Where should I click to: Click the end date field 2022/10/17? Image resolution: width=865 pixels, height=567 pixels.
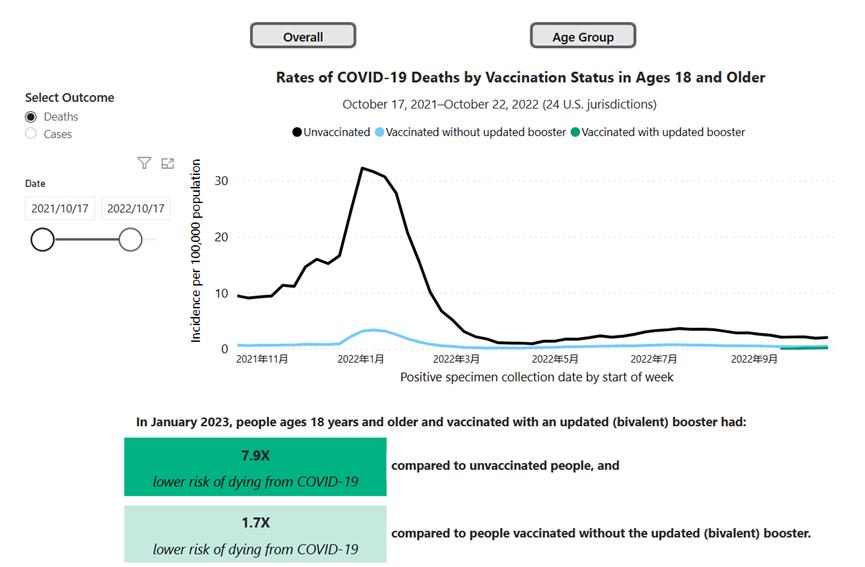(x=136, y=208)
